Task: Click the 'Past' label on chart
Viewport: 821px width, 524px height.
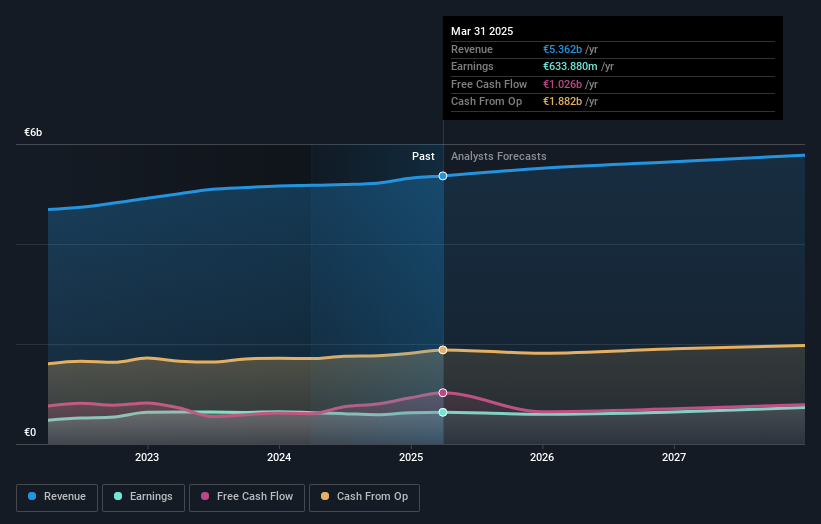Action: 423,157
